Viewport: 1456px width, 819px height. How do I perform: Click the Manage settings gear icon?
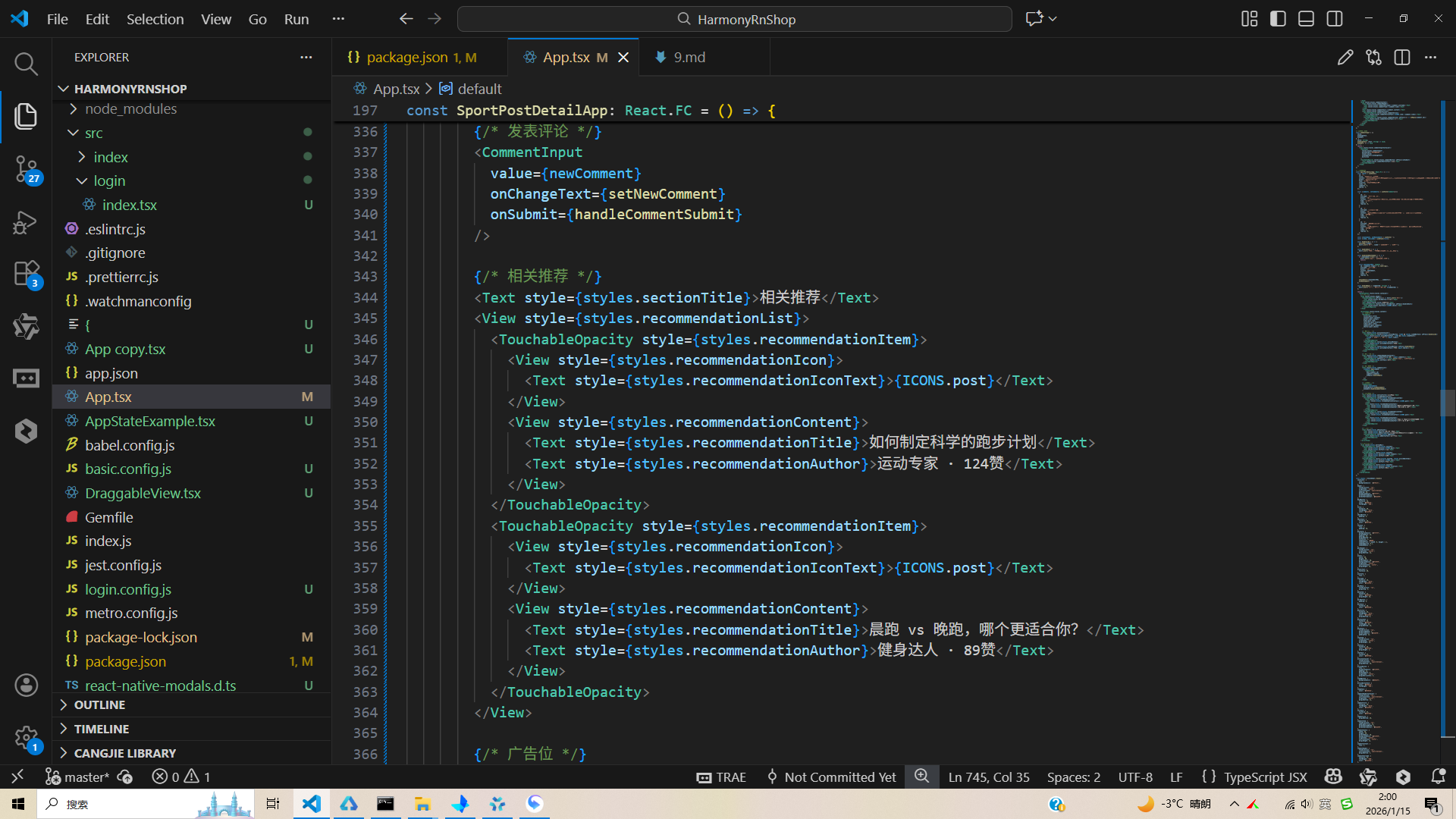click(26, 737)
